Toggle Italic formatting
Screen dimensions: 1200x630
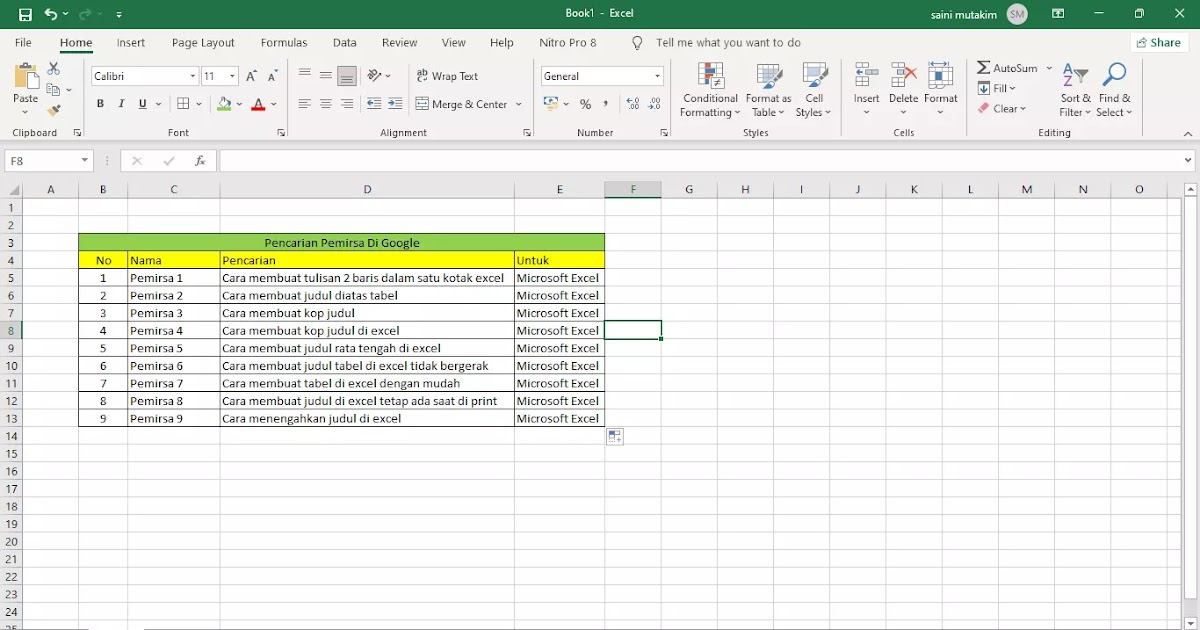point(121,104)
